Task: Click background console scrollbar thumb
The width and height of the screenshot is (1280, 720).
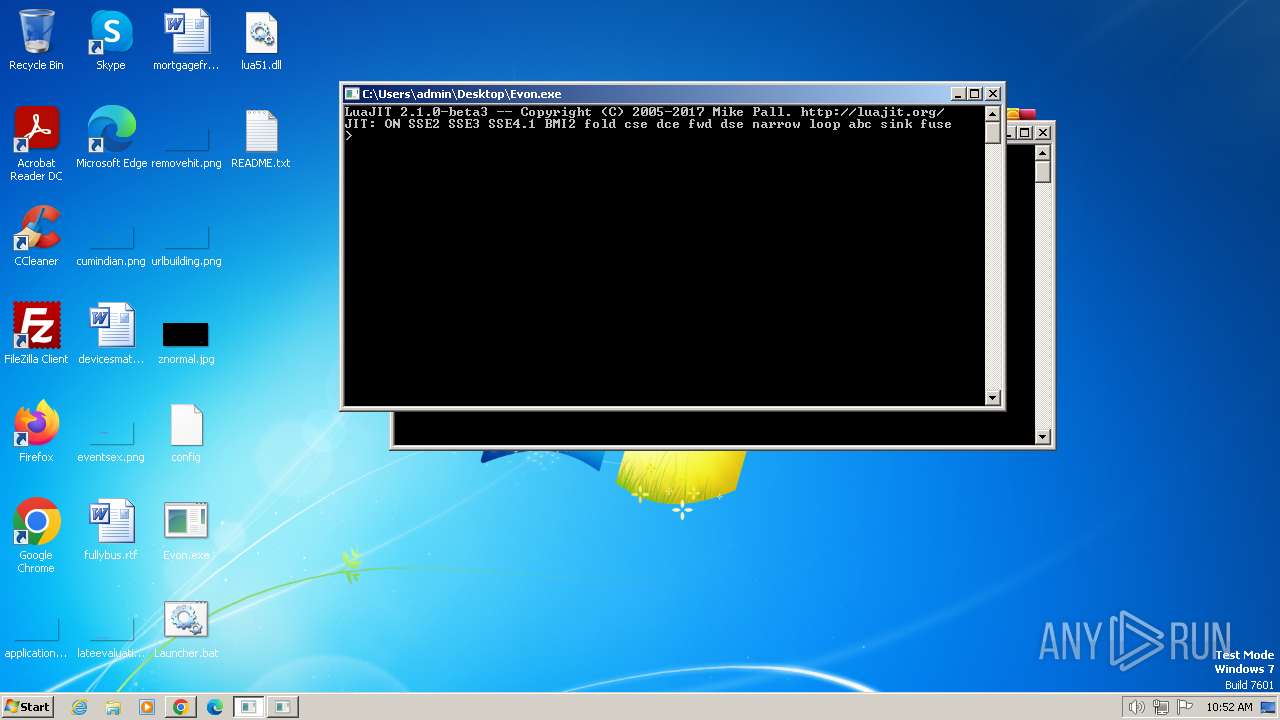Action: point(1042,171)
